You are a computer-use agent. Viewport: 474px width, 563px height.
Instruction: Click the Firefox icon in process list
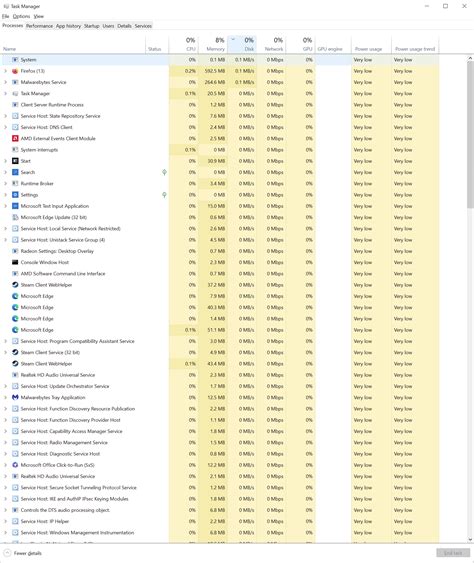point(15,71)
